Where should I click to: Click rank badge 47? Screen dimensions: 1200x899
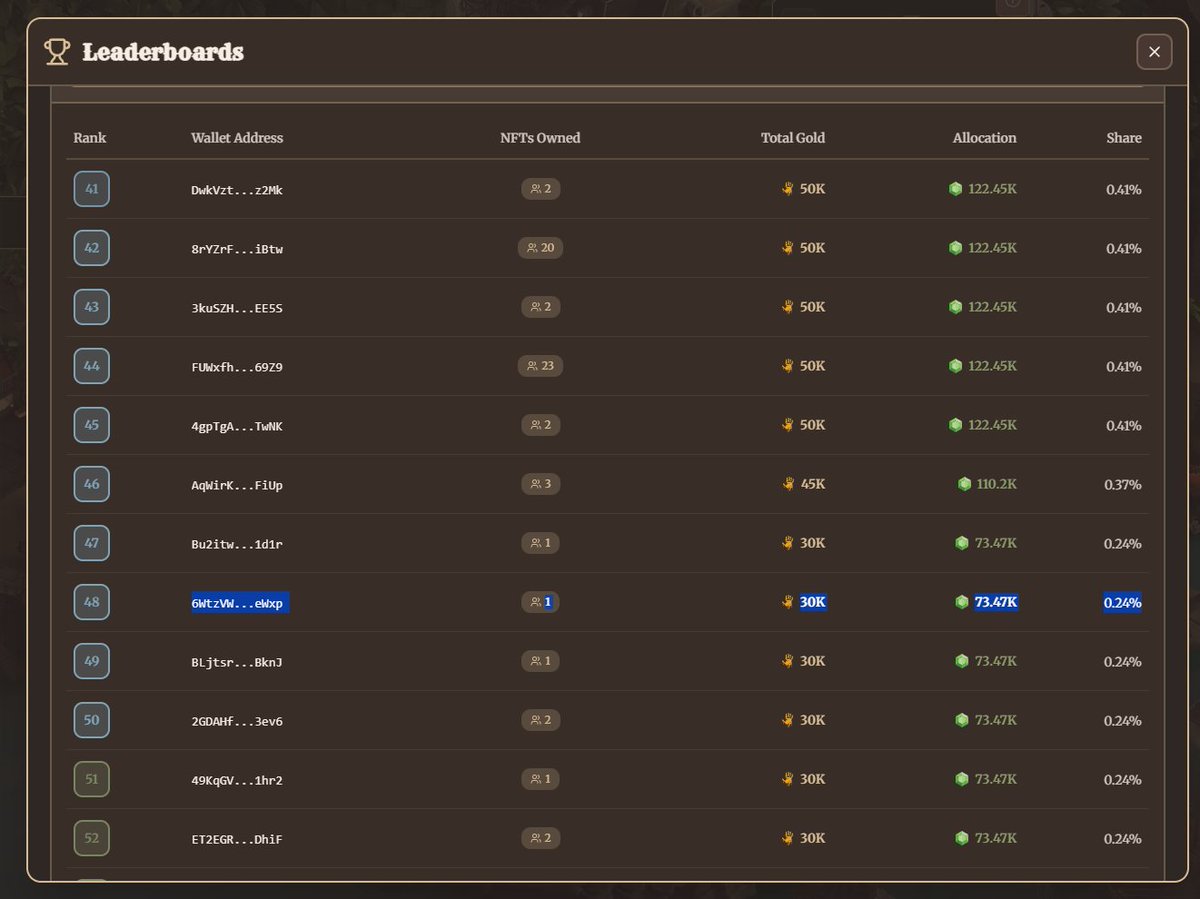point(92,543)
